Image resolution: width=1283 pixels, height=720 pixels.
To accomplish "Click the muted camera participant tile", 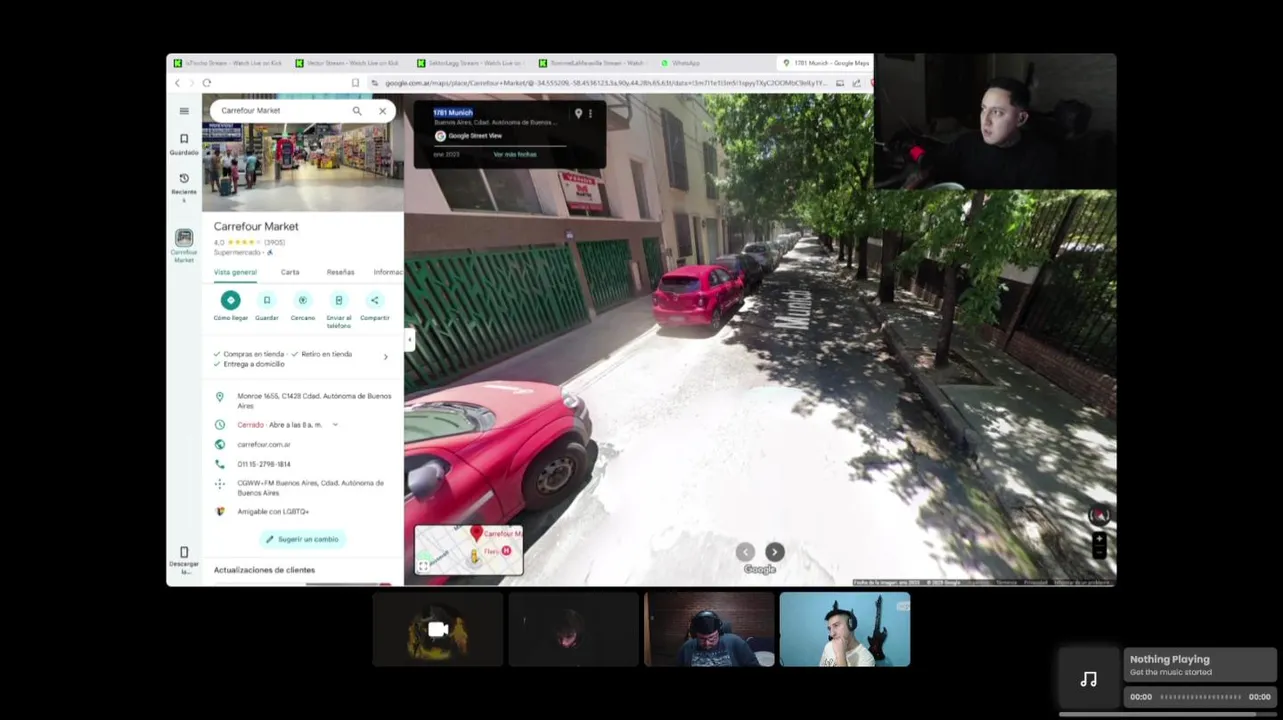I will pyautogui.click(x=438, y=629).
